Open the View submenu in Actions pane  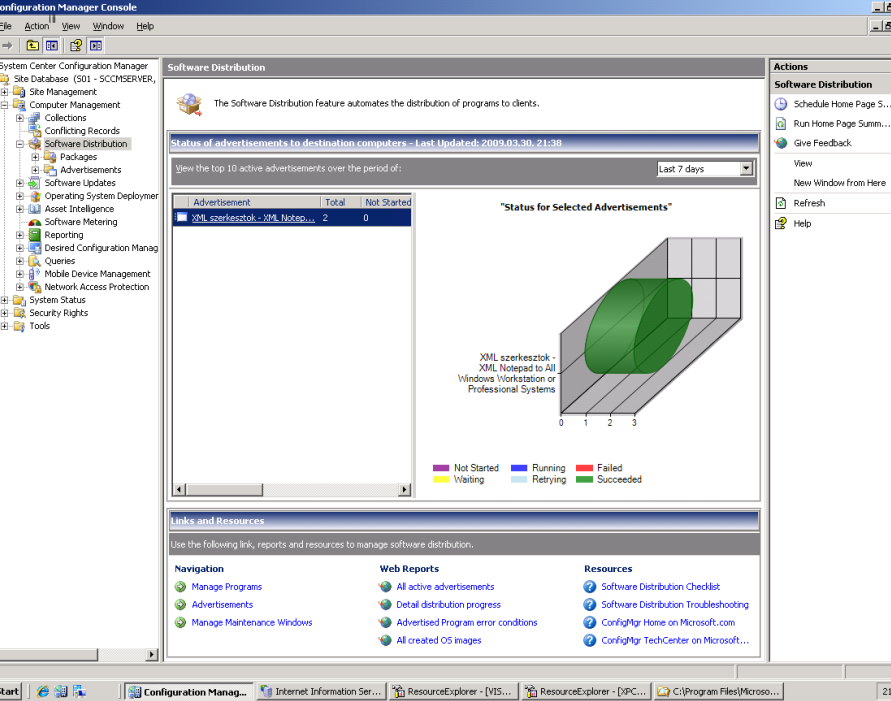click(803, 164)
